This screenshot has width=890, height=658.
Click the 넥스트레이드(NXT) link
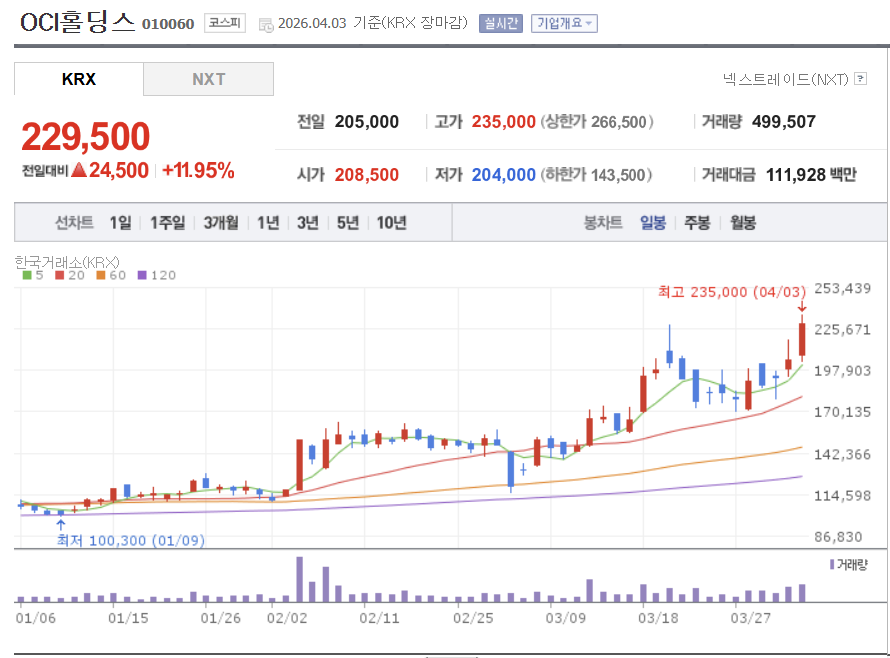click(786, 79)
